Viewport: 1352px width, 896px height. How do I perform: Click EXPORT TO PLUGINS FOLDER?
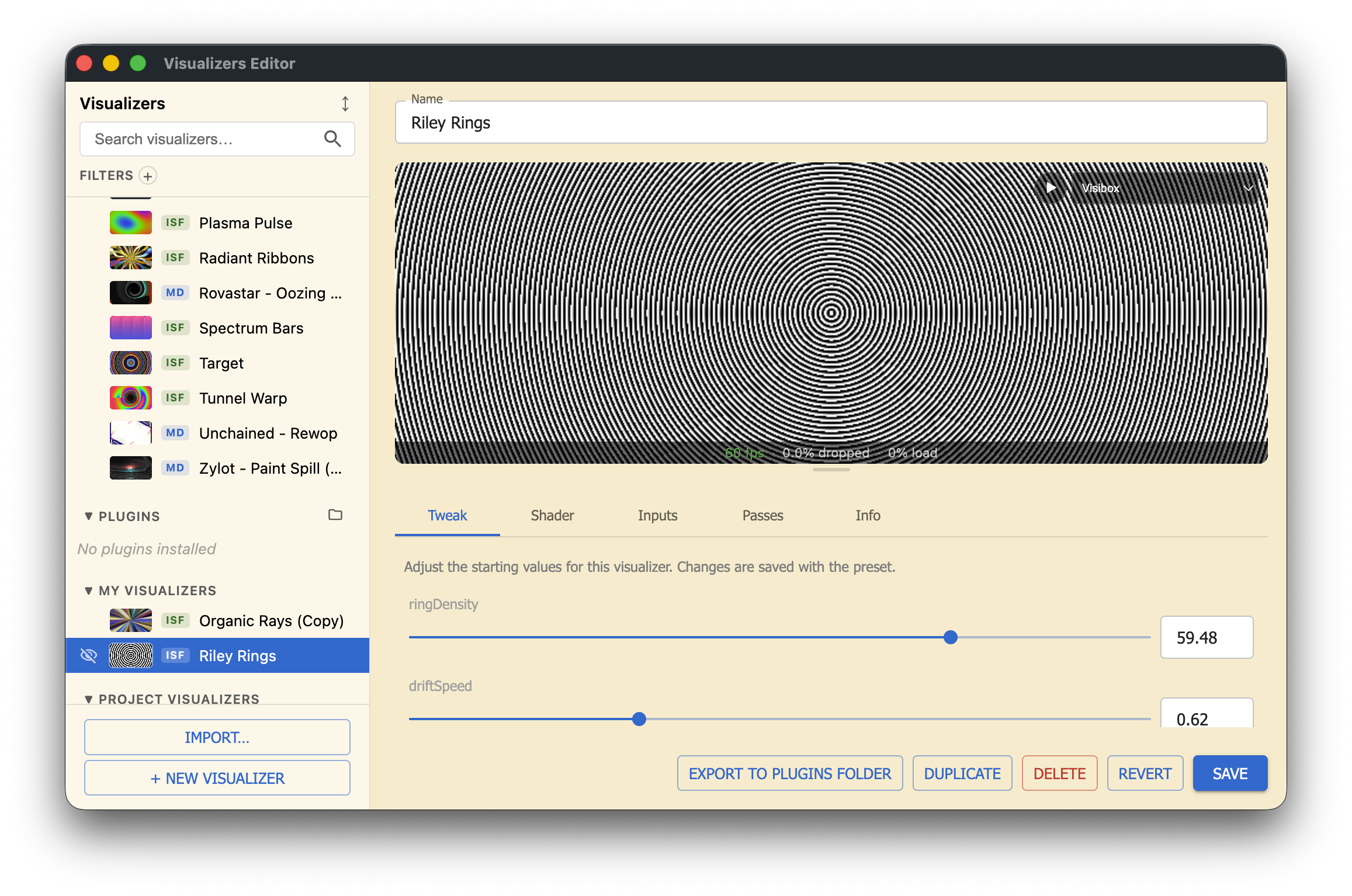pyautogui.click(x=790, y=773)
